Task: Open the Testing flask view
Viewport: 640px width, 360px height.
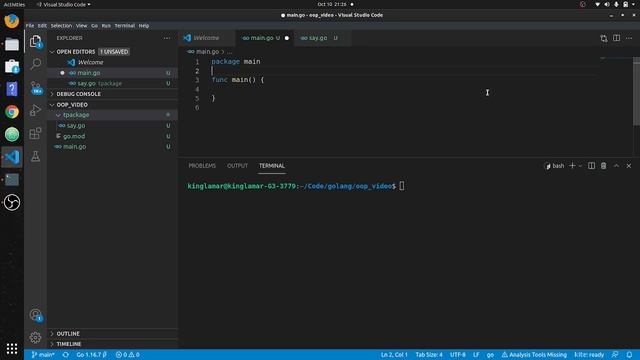Action: click(x=36, y=156)
